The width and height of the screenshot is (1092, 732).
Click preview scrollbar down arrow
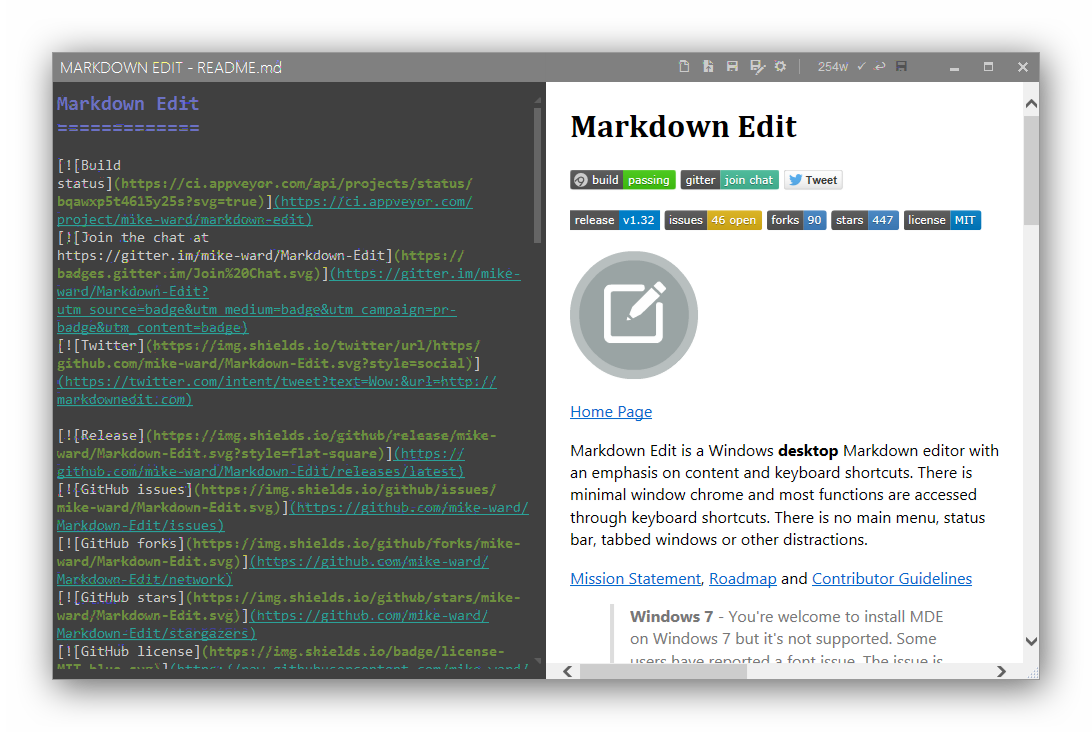click(1031, 641)
